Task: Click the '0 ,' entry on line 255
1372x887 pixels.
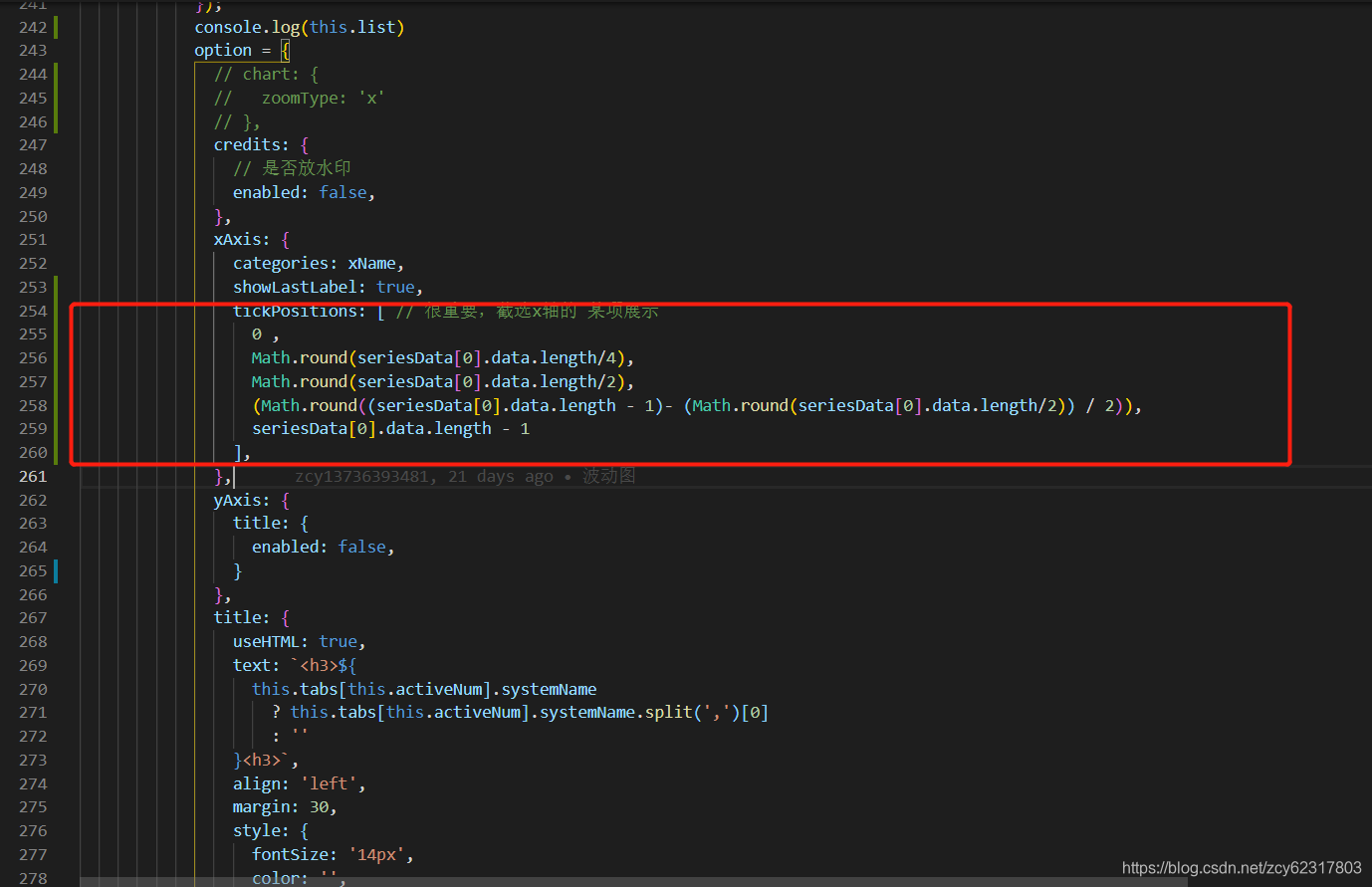Action: [265, 333]
